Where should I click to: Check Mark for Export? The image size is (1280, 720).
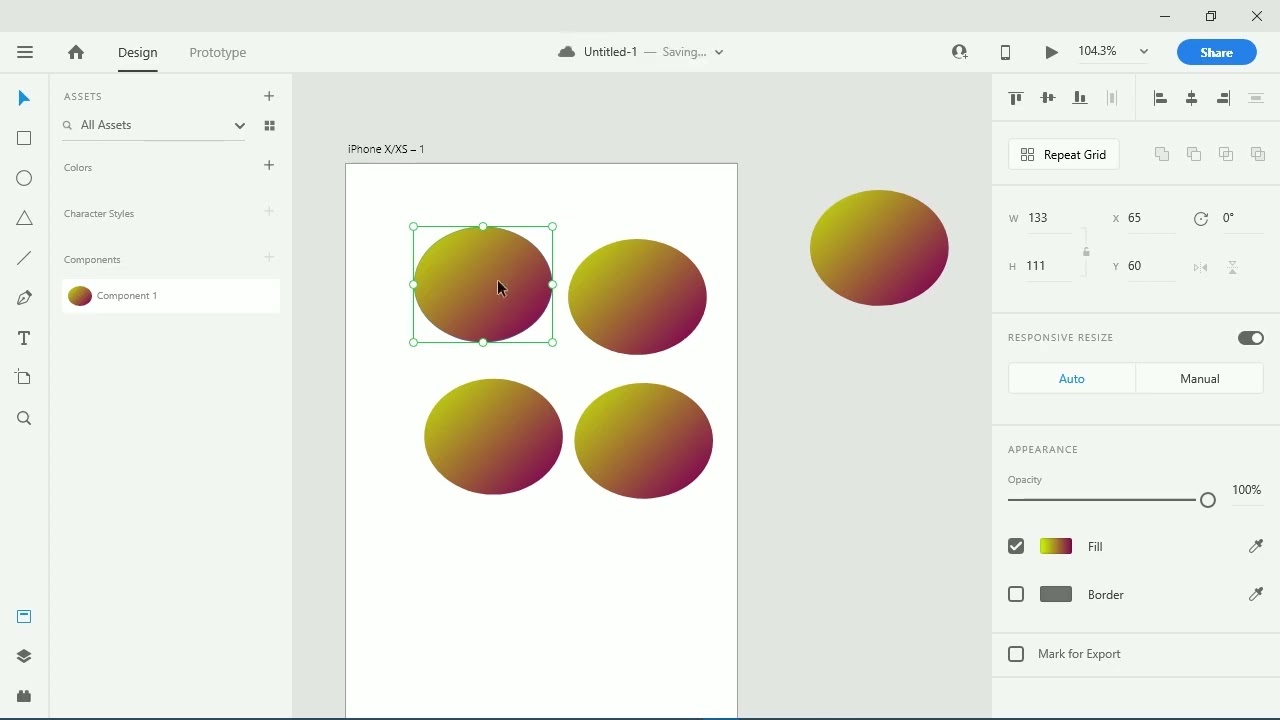click(x=1016, y=654)
